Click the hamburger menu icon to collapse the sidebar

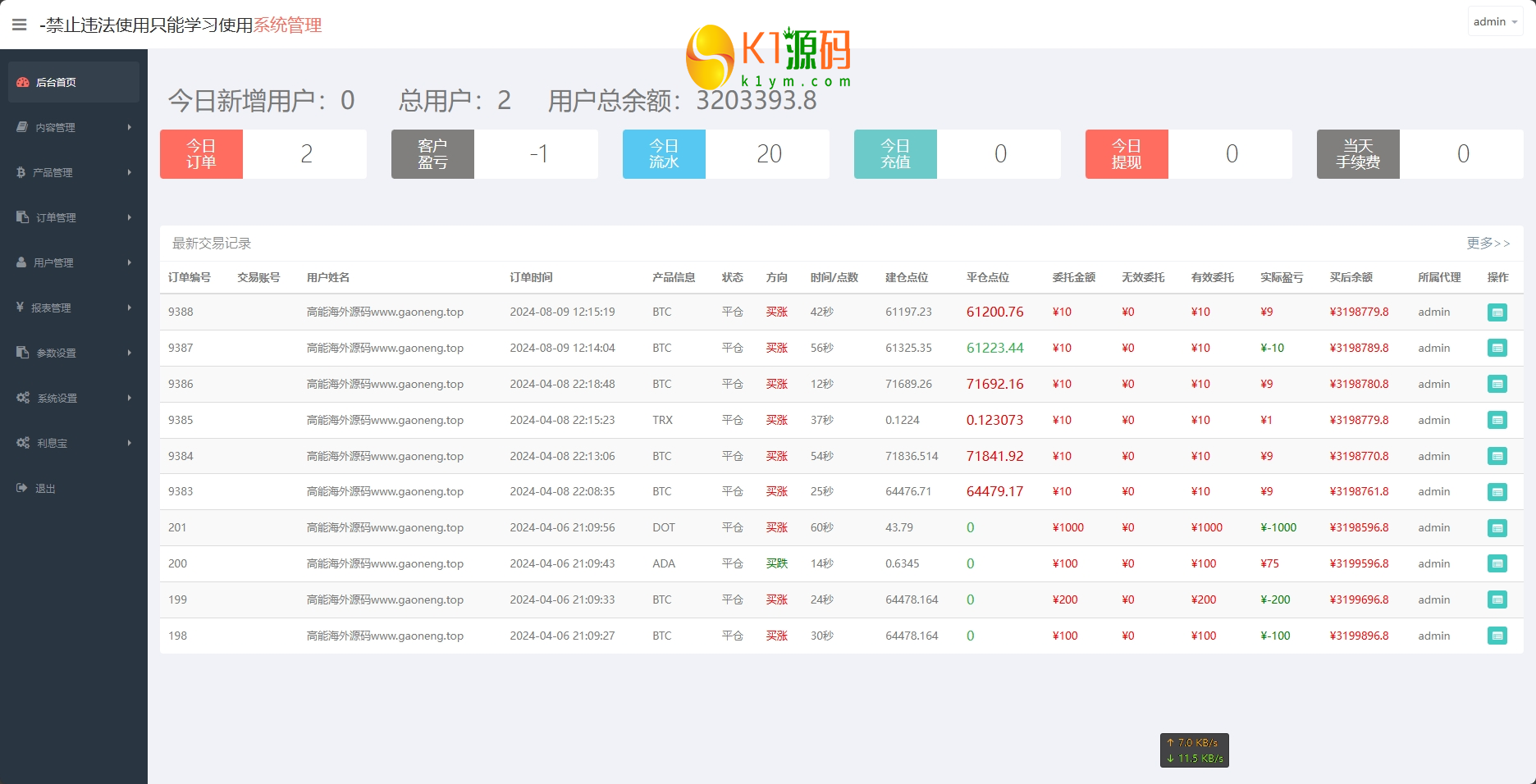pyautogui.click(x=20, y=25)
